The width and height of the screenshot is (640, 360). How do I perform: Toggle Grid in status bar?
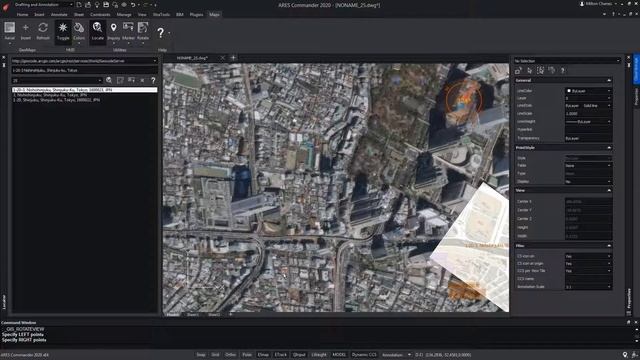tap(215, 355)
